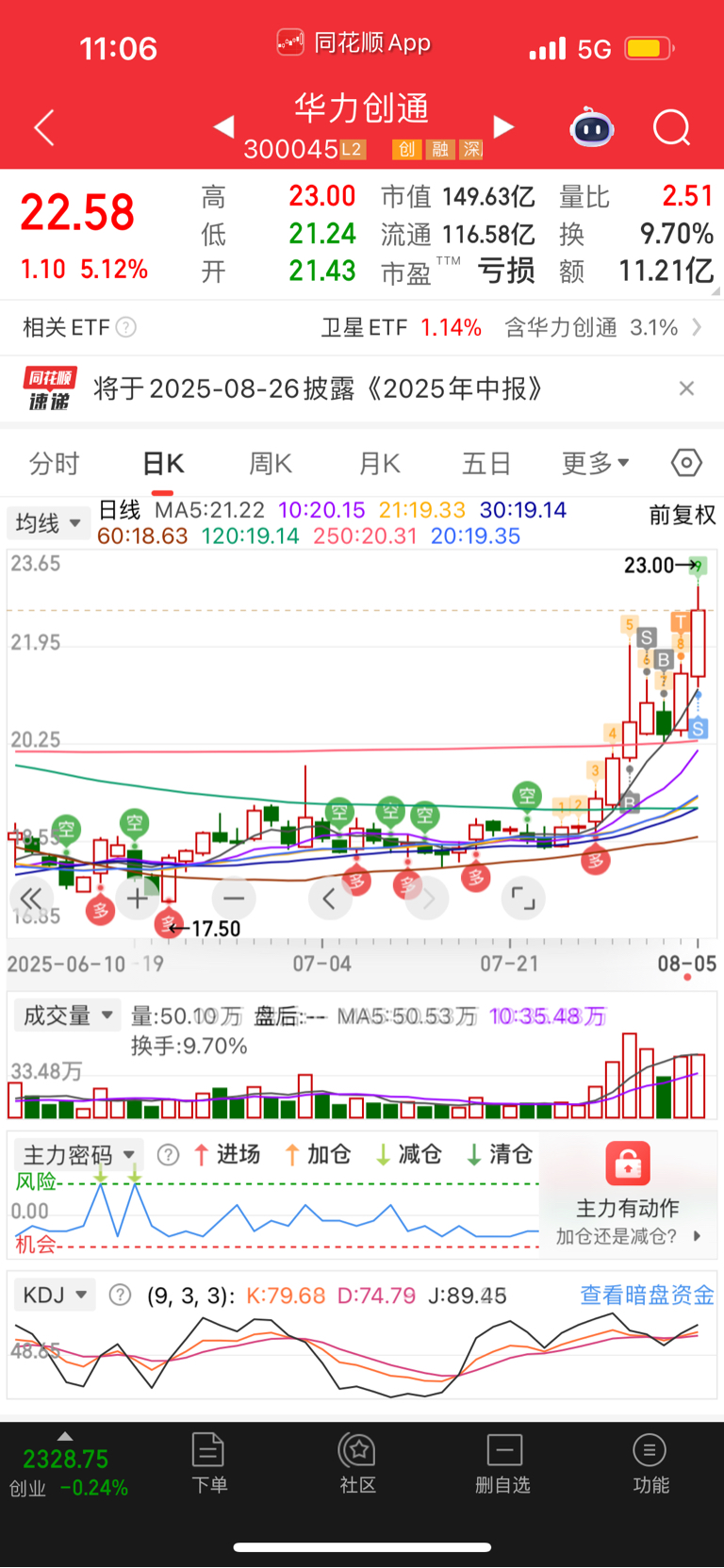Select the 日K tab

(163, 463)
